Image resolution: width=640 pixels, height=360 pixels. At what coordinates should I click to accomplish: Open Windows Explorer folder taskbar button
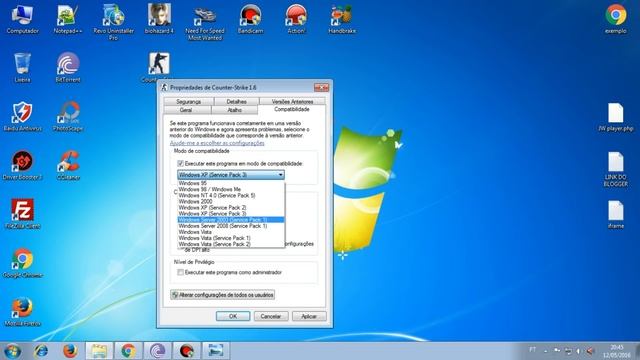(99, 351)
